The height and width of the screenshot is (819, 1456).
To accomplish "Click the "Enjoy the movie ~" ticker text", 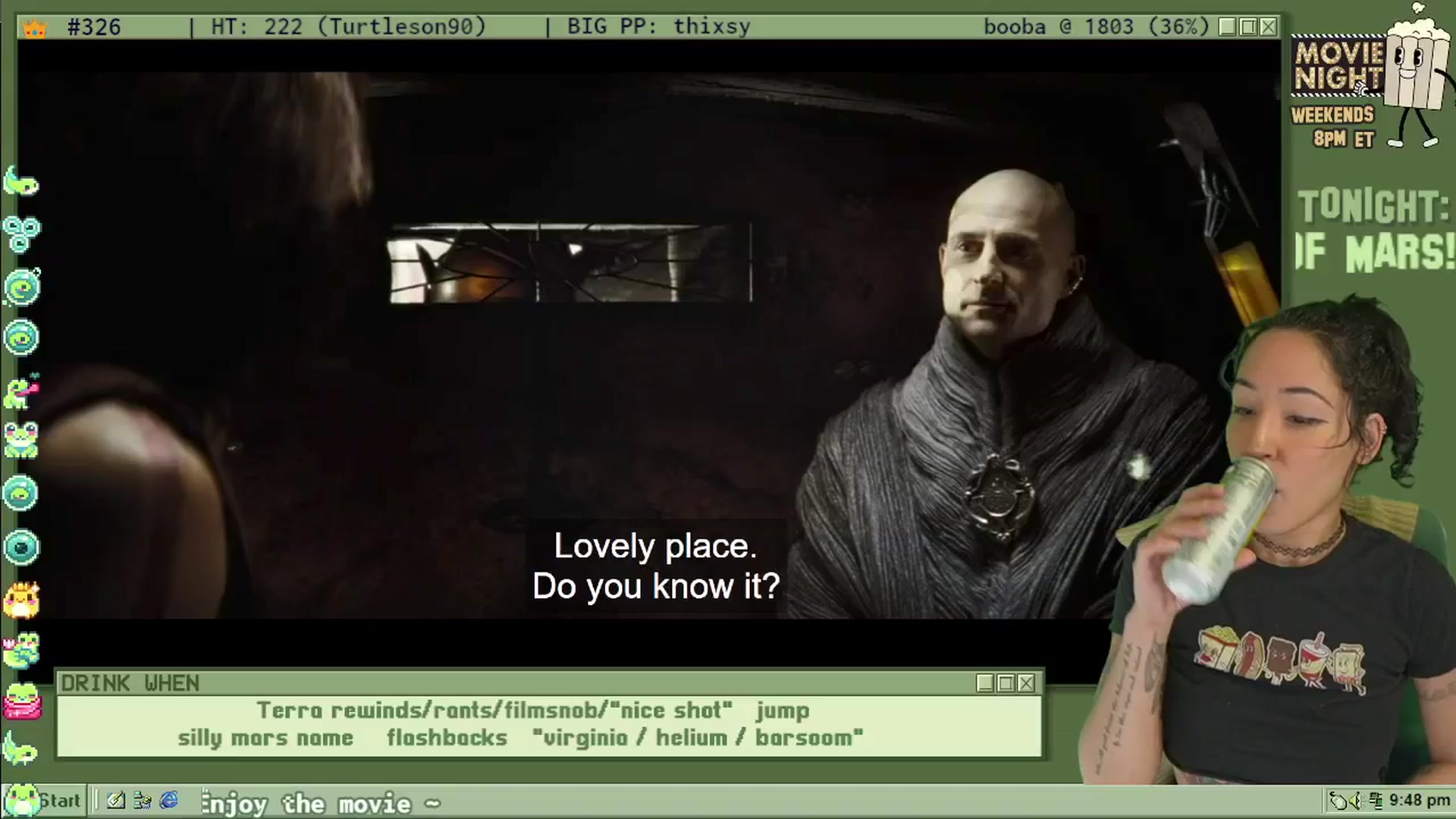I will [x=321, y=803].
